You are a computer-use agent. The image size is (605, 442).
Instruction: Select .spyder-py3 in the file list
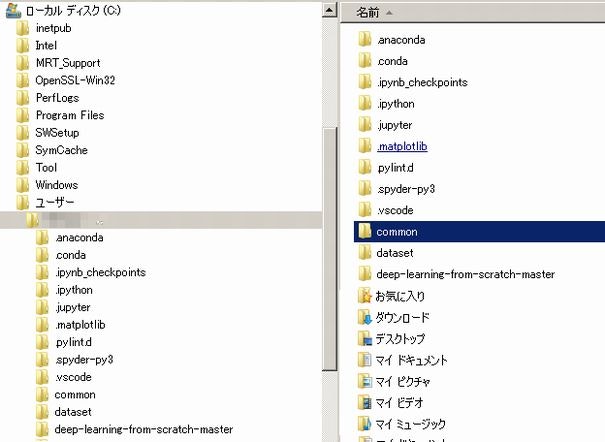pyautogui.click(x=406, y=189)
